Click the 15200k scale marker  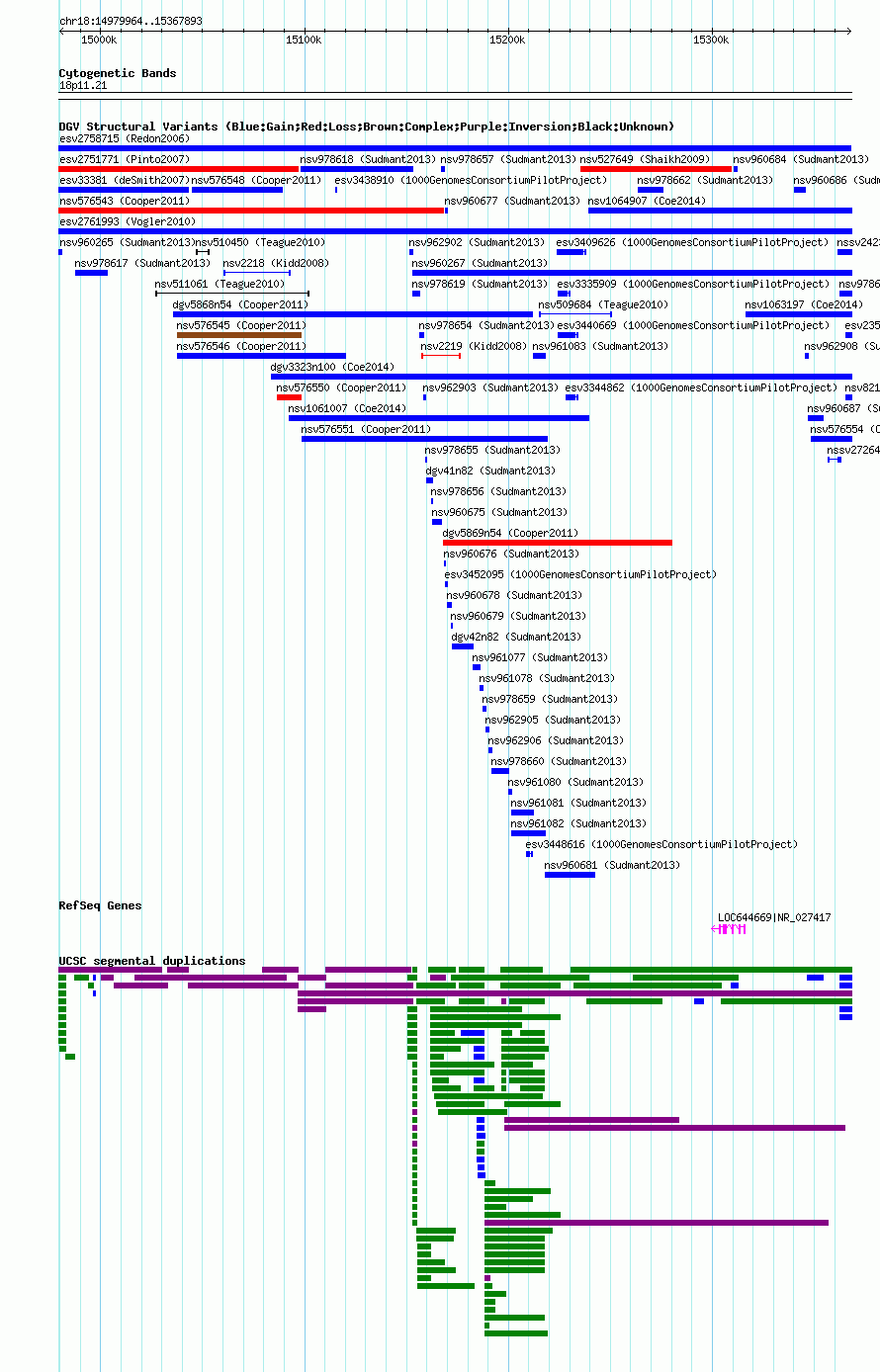(x=507, y=40)
